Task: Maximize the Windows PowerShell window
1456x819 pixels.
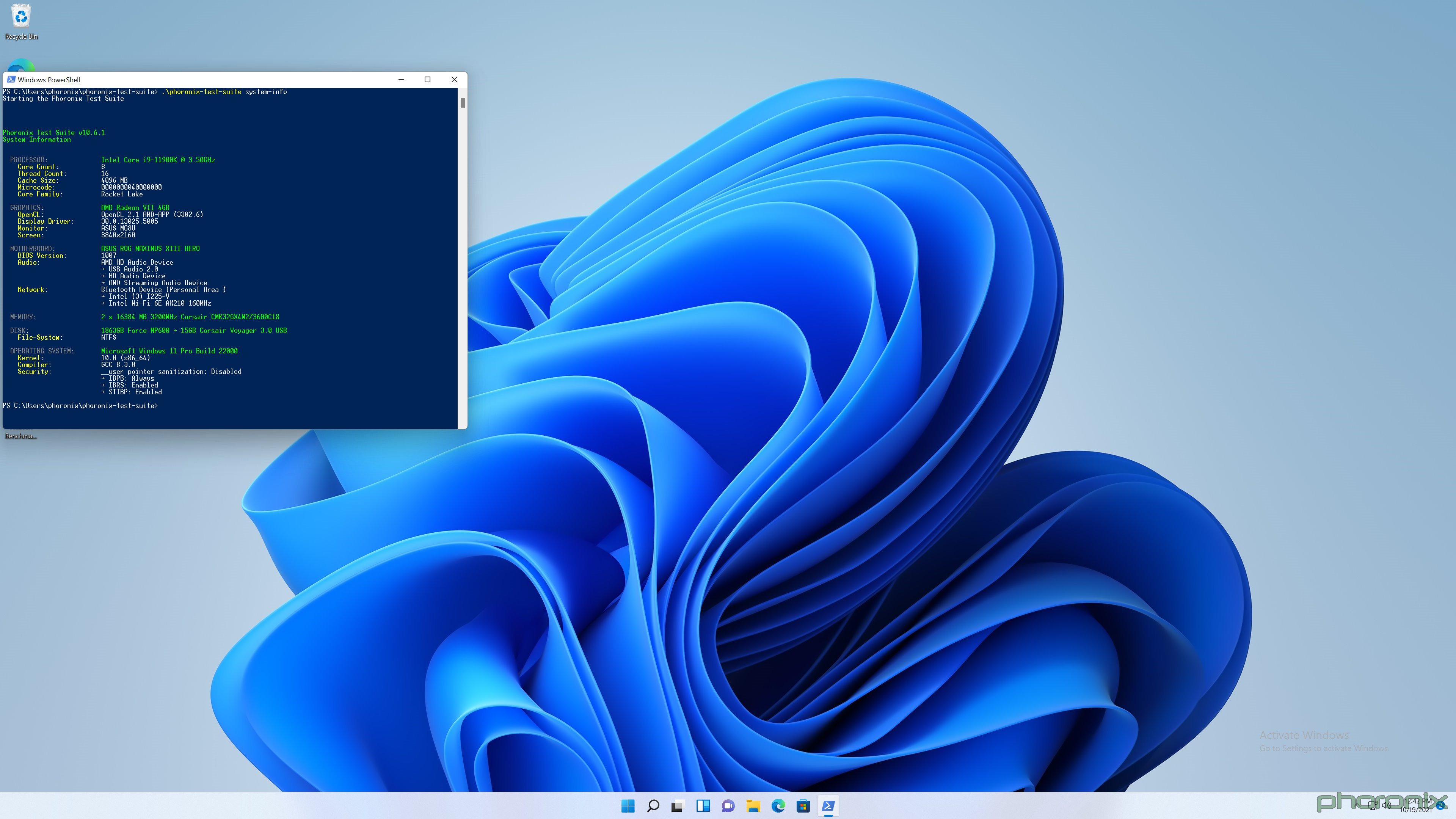Action: pos(427,80)
